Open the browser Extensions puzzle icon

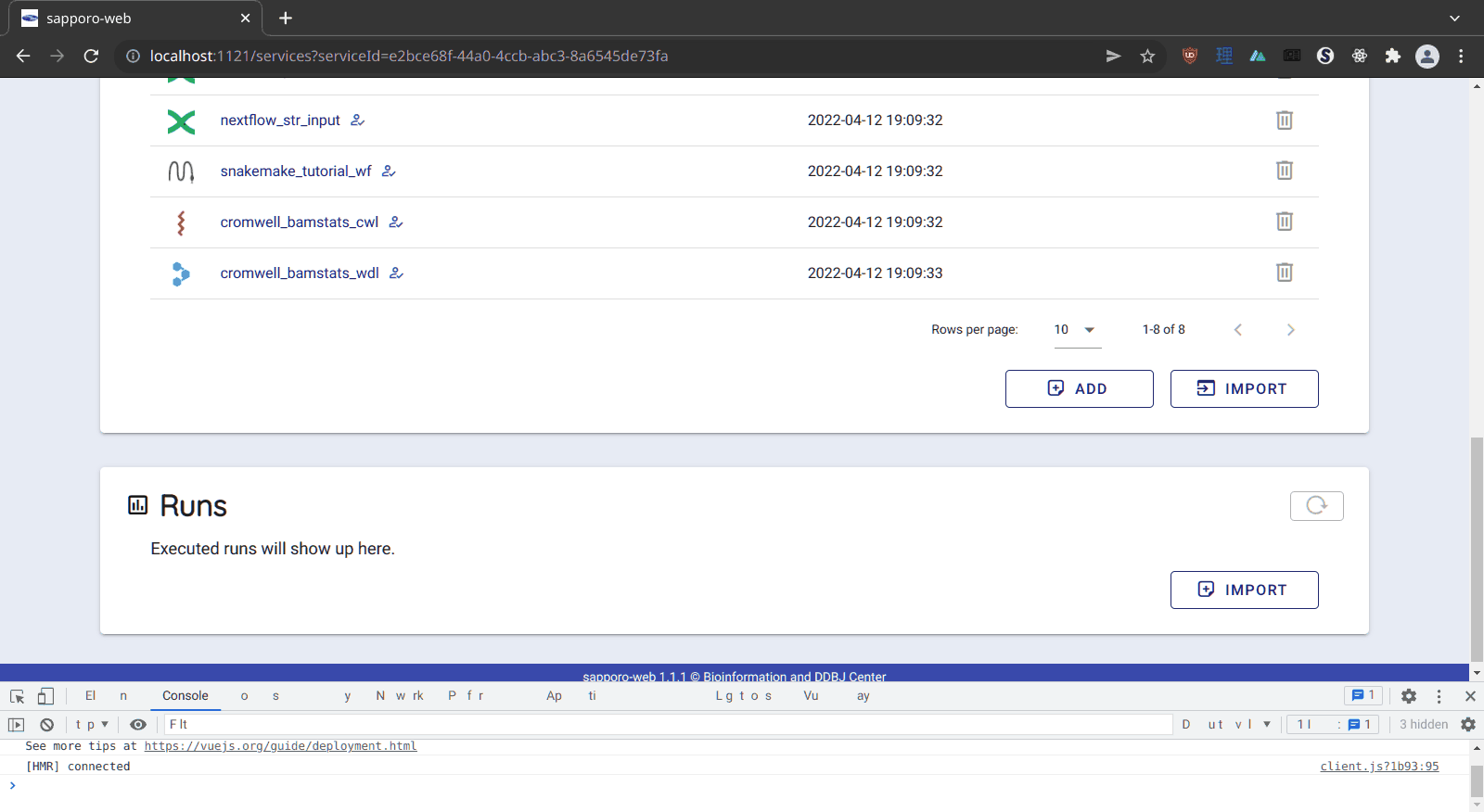1392,57
